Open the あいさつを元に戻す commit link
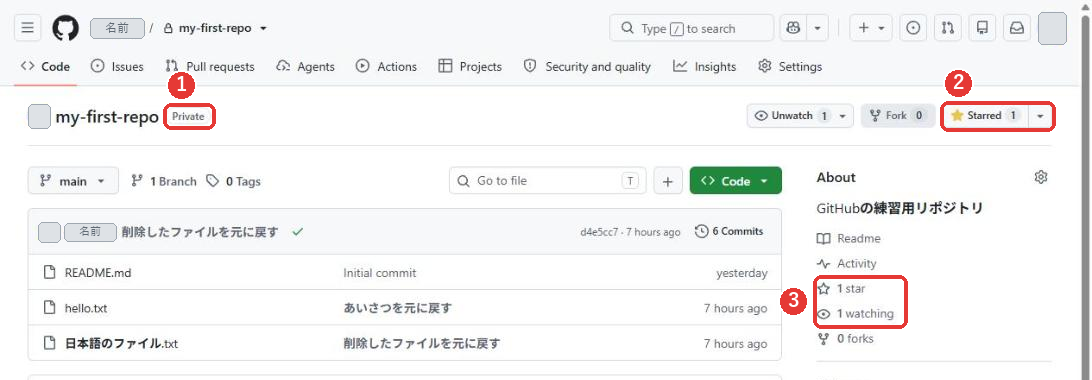 (398, 308)
